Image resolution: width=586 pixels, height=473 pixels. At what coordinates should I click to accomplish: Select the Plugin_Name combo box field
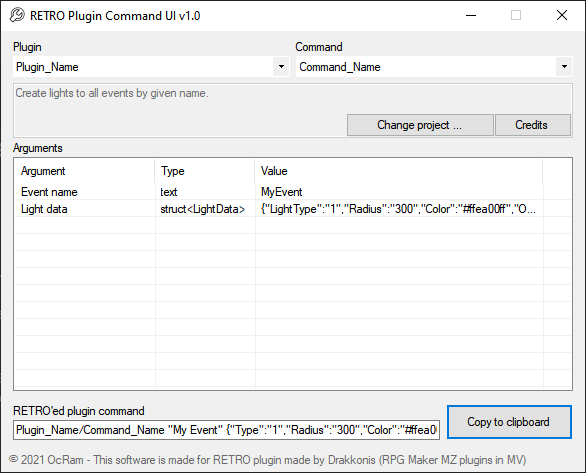(151, 67)
